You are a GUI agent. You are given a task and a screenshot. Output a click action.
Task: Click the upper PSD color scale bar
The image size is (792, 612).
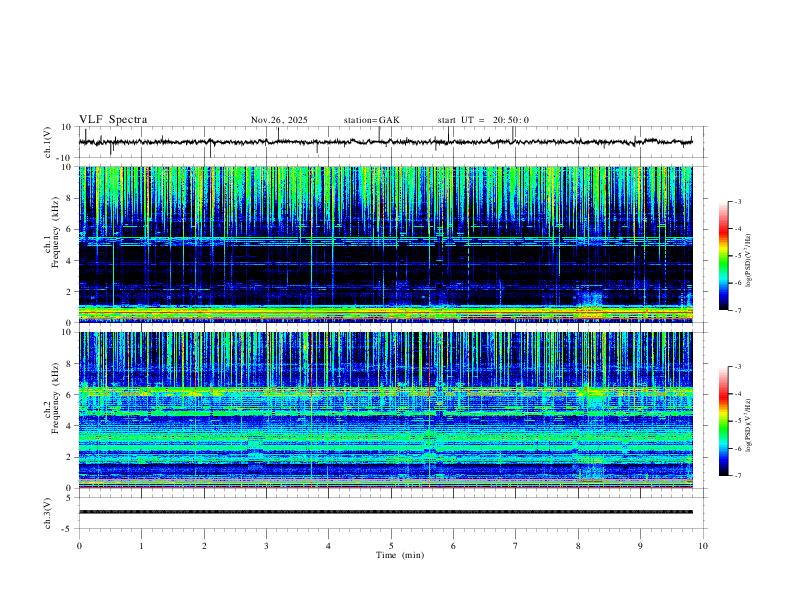pos(723,256)
